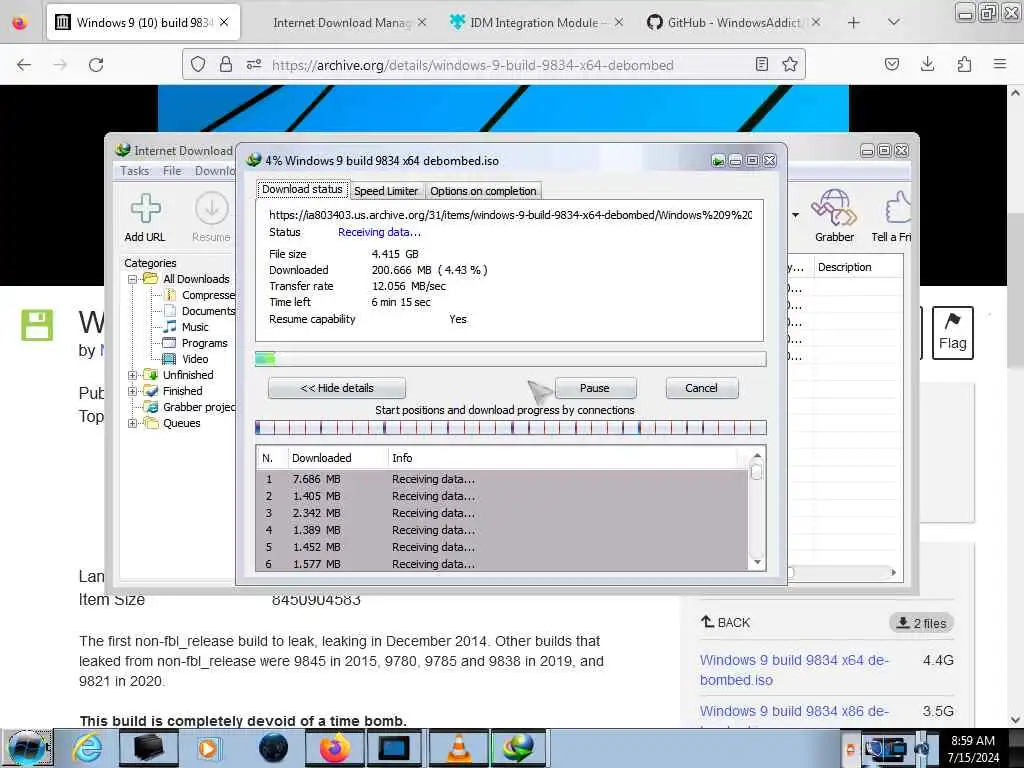Bookmark this page with the star icon

point(790,64)
